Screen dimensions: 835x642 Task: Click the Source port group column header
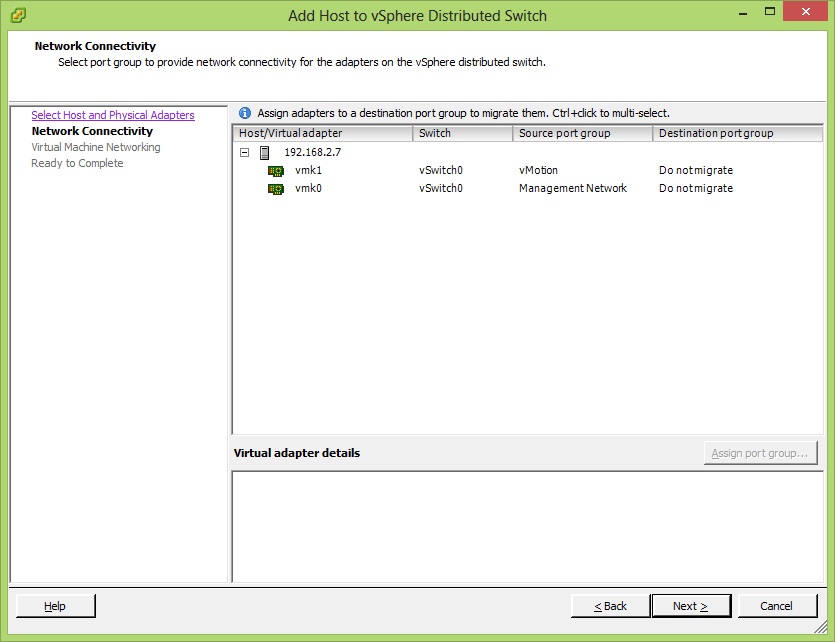[x=582, y=133]
